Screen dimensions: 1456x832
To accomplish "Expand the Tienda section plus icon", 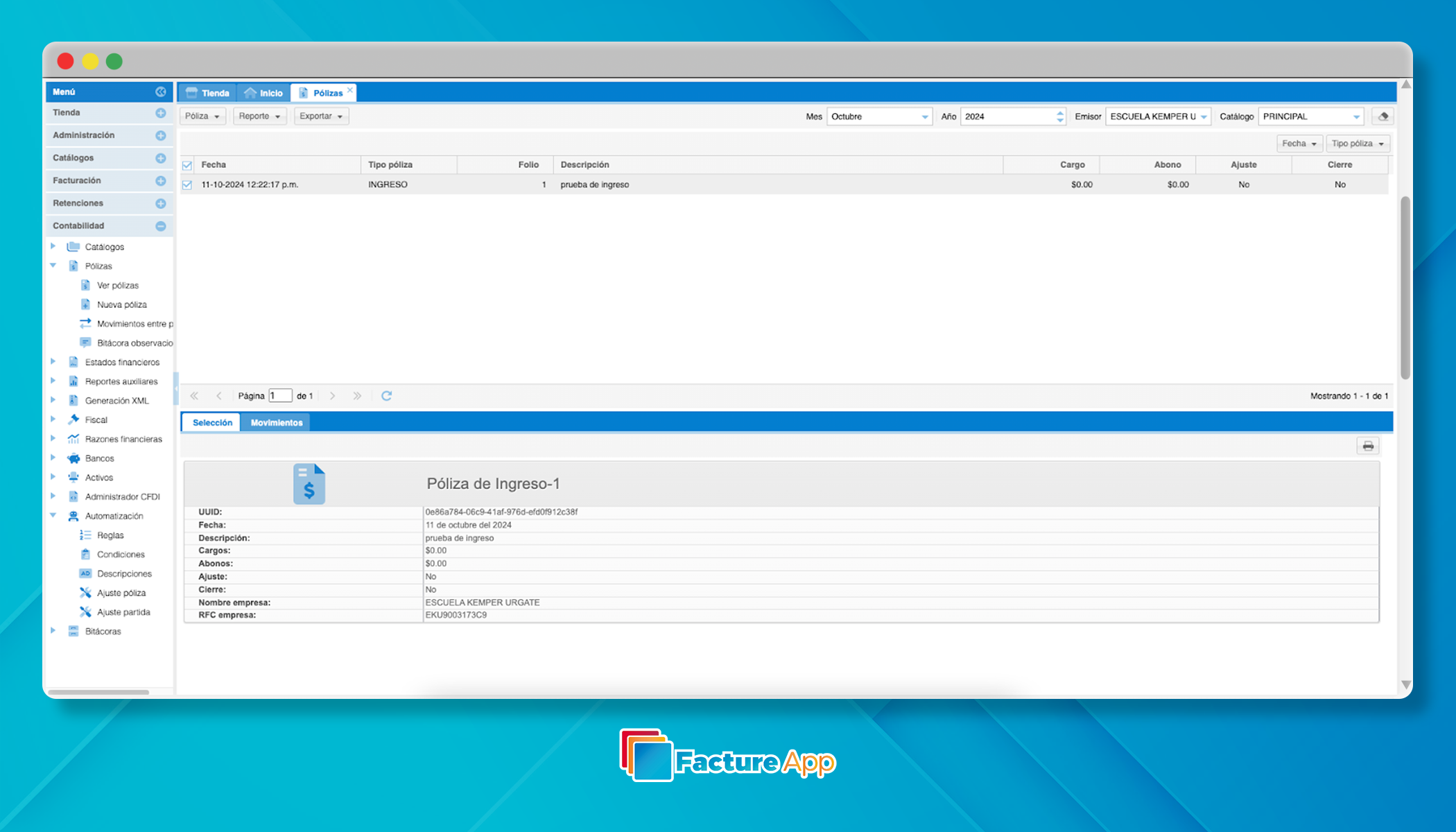I will (160, 112).
